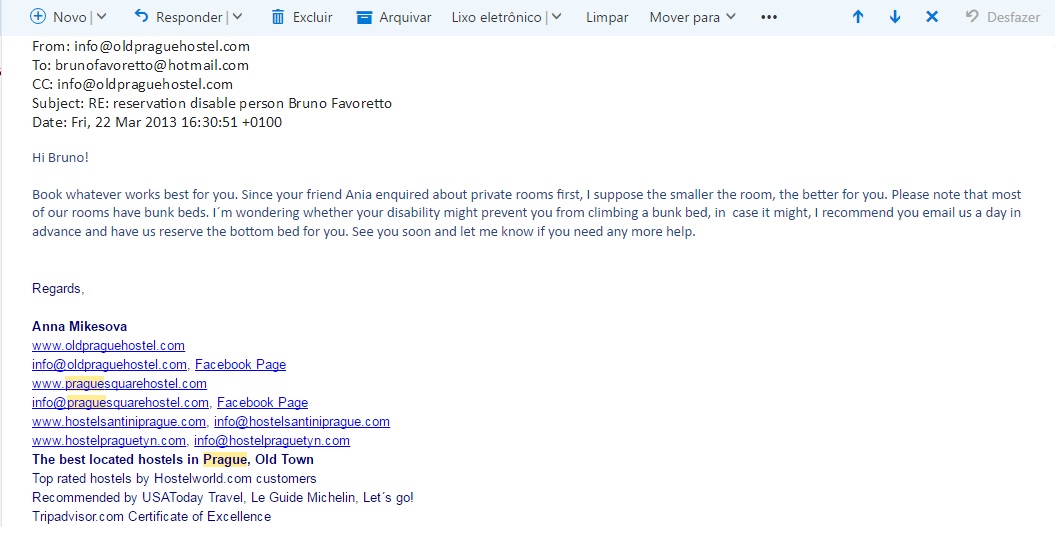Click the Excluir trash can icon
This screenshot has height=558, width=1055.
[x=278, y=17]
